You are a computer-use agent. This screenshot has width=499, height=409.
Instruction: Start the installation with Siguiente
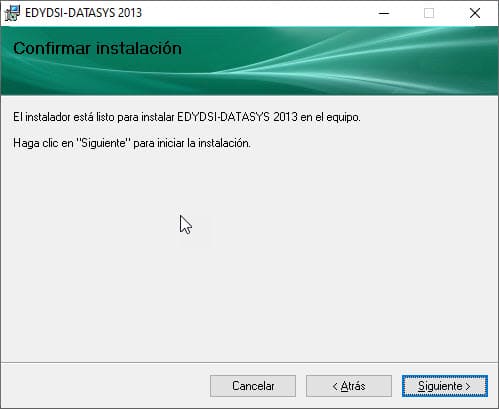pos(445,386)
